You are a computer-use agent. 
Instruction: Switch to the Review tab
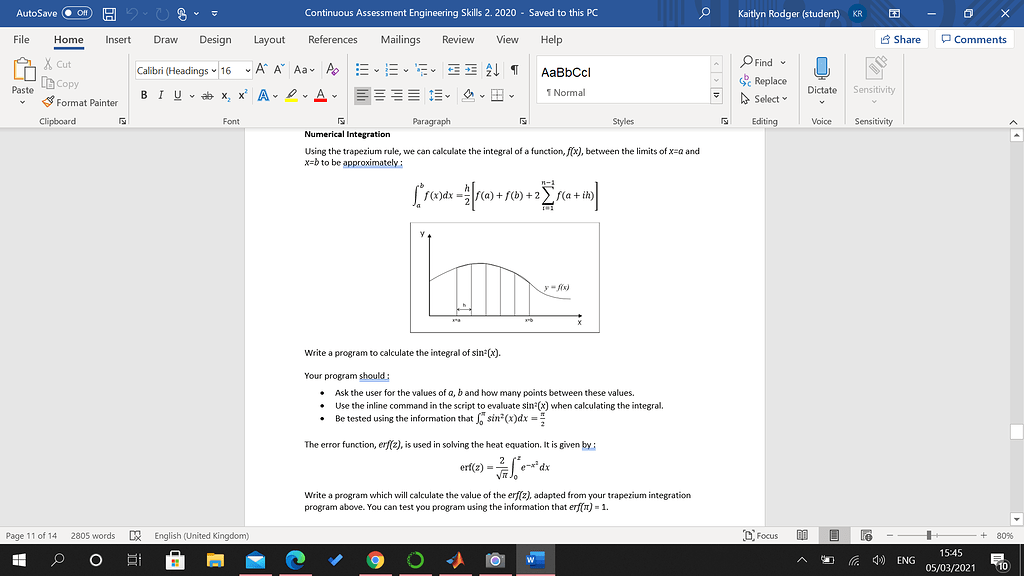(458, 39)
